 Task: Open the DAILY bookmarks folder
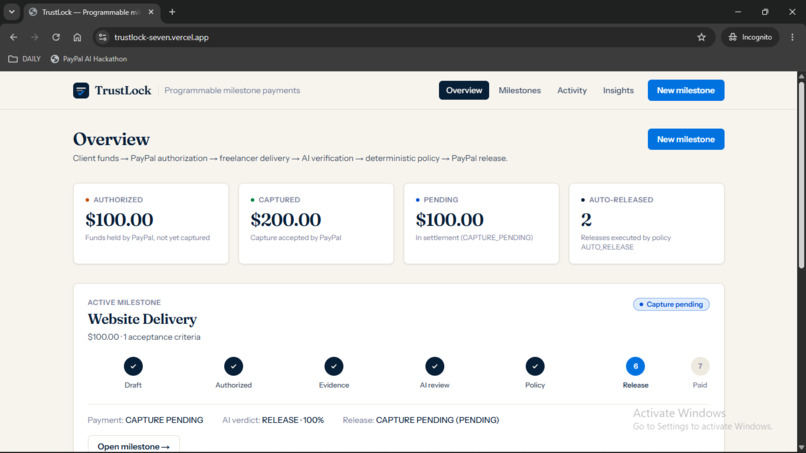coord(24,59)
